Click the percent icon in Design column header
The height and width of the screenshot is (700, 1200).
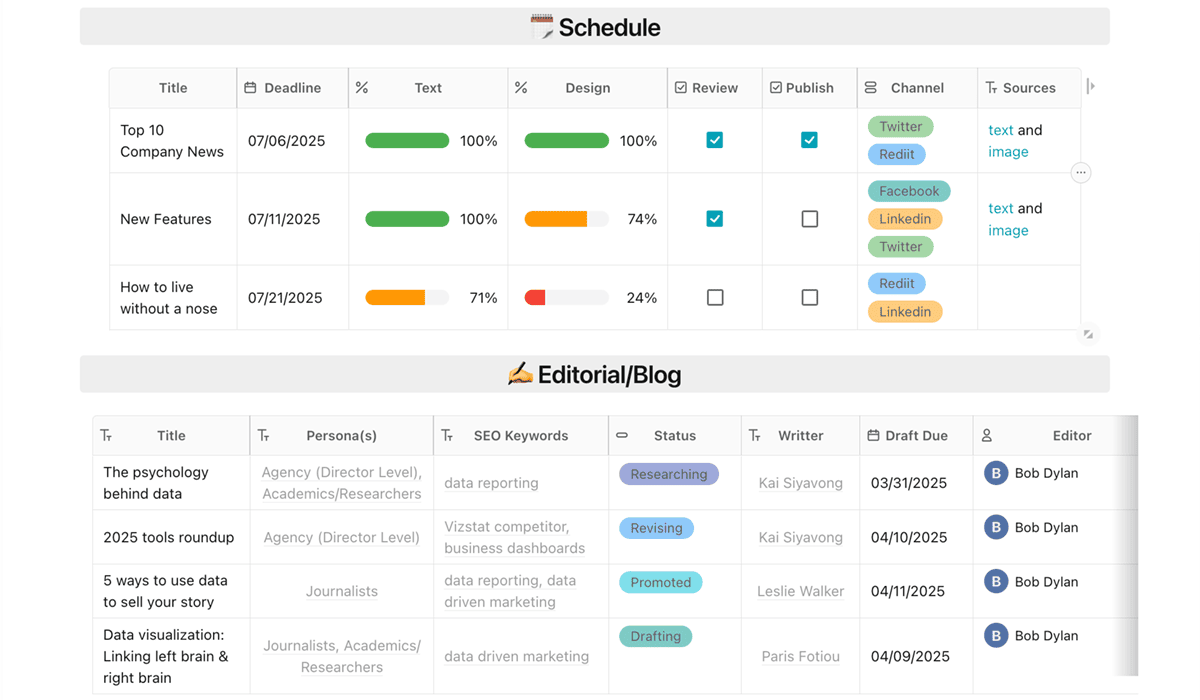(521, 88)
